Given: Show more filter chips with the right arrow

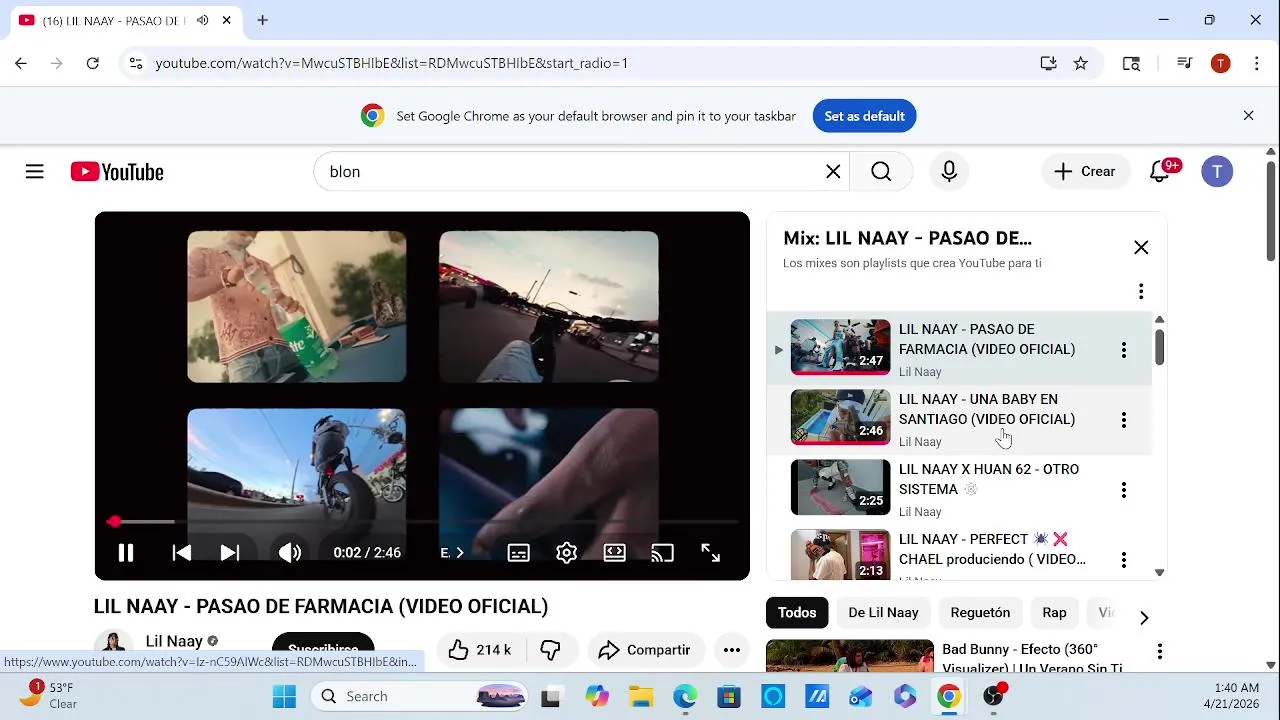Looking at the screenshot, I should point(1144,618).
